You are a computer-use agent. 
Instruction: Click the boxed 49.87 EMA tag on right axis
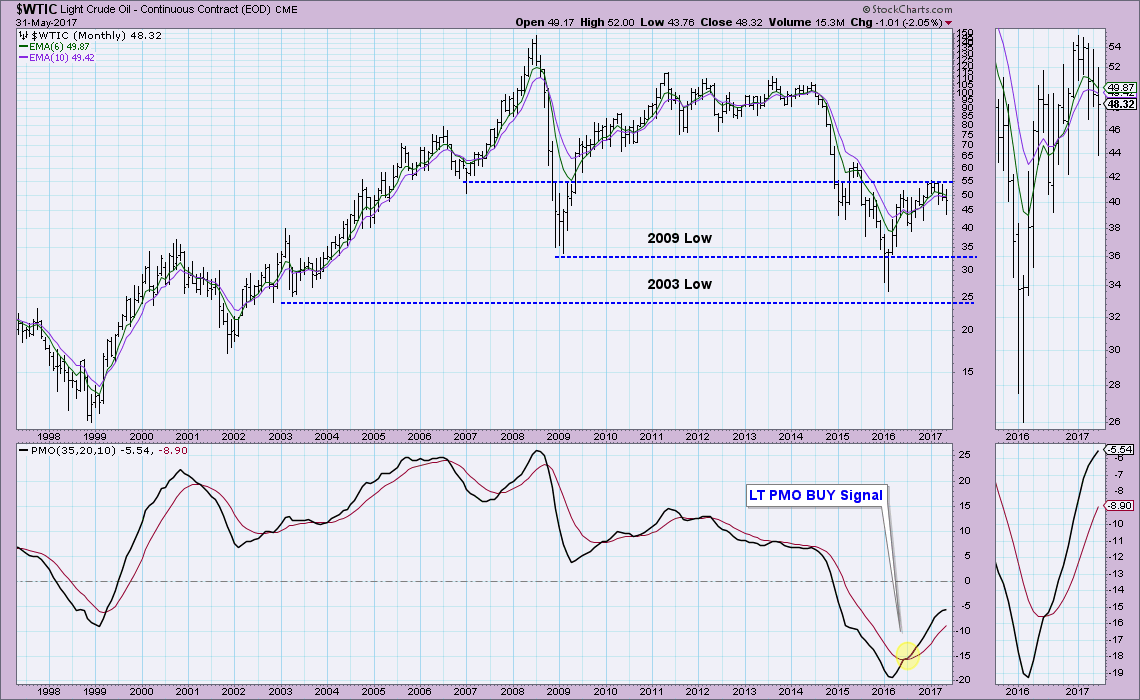1120,88
